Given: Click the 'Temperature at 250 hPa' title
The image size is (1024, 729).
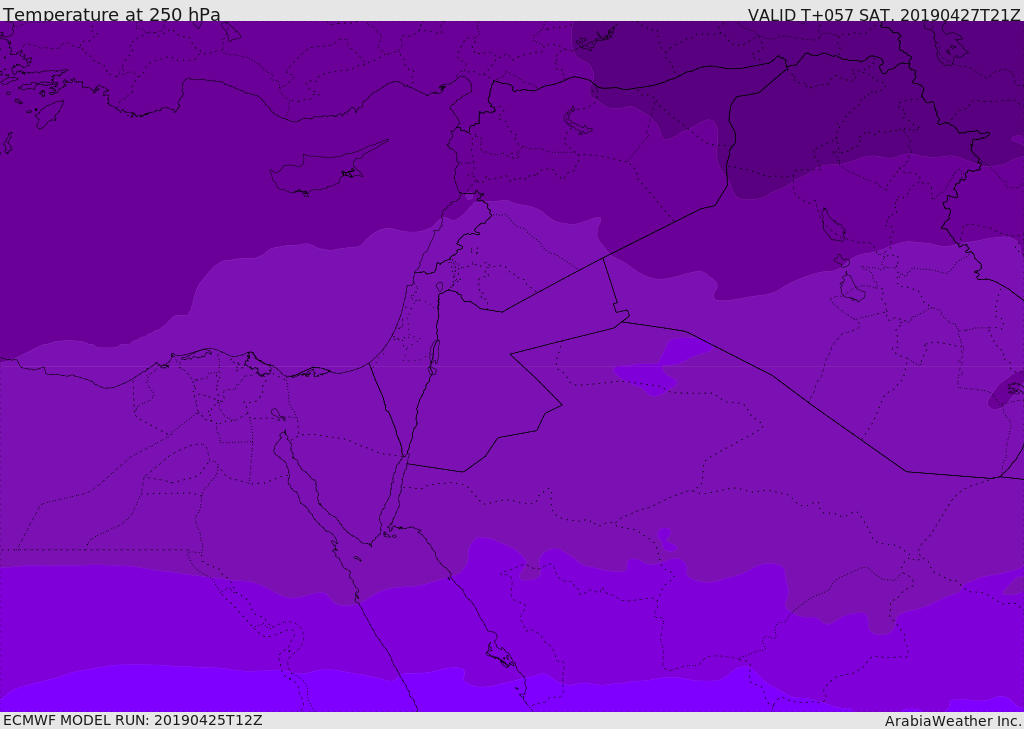Looking at the screenshot, I should 112,14.
